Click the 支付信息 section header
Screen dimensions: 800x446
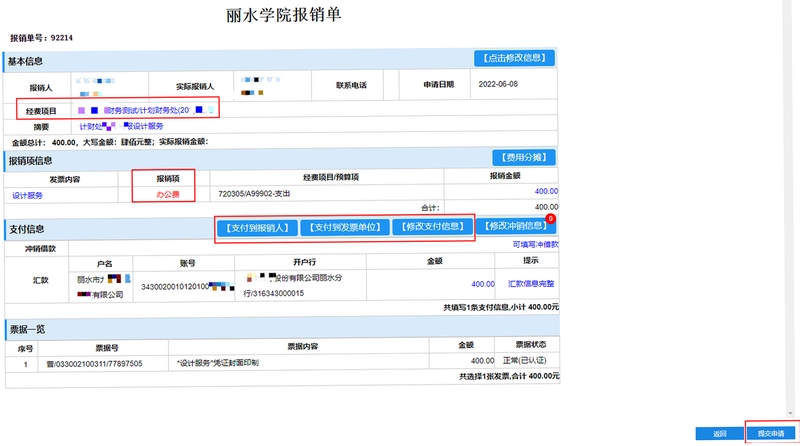(x=27, y=230)
